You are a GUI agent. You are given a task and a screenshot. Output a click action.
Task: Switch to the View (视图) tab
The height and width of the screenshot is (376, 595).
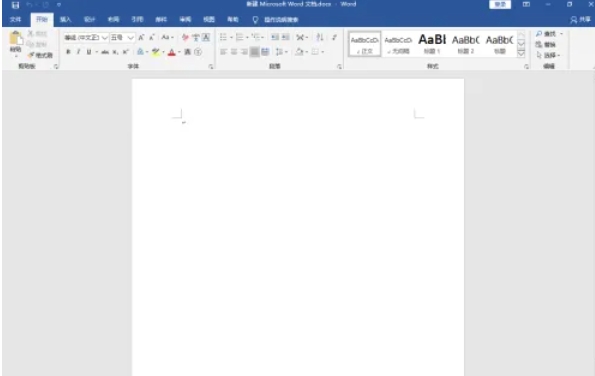tap(209, 19)
